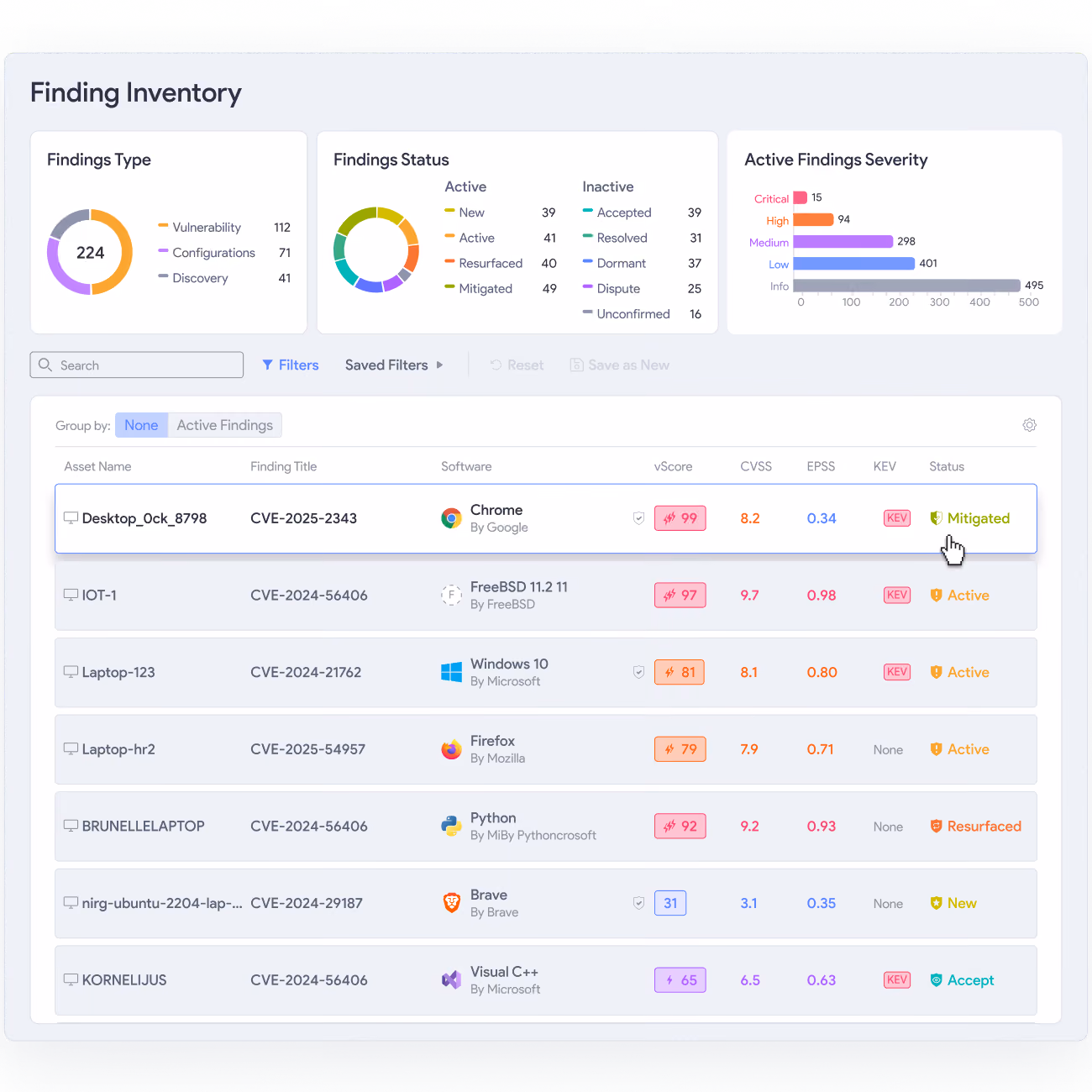Click Mitigated status shield icon

[x=936, y=518]
